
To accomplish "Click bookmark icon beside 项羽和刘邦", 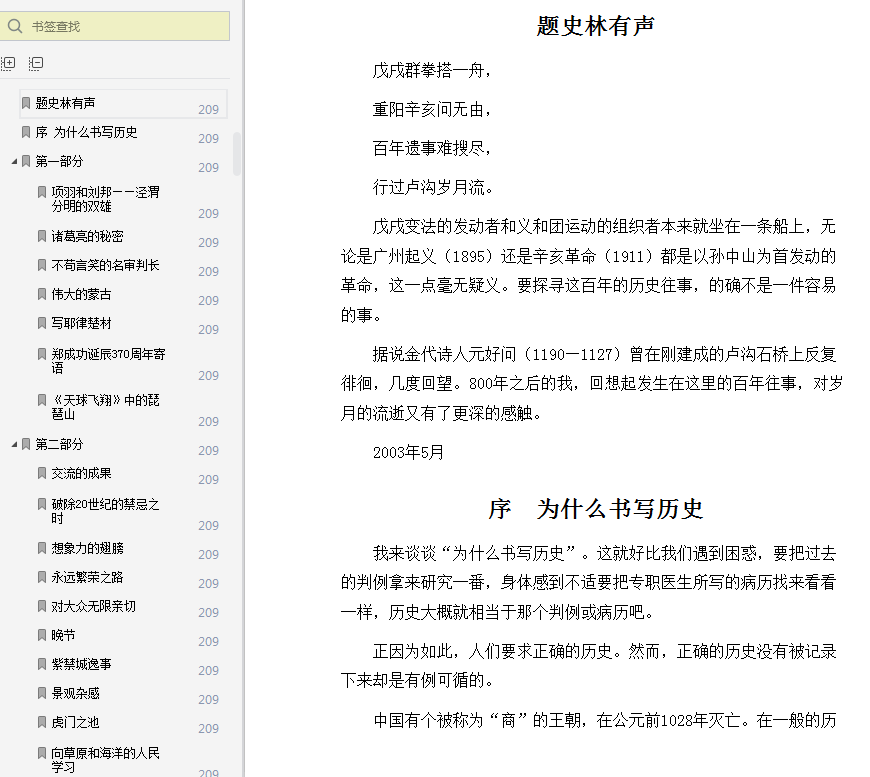I will click(42, 192).
